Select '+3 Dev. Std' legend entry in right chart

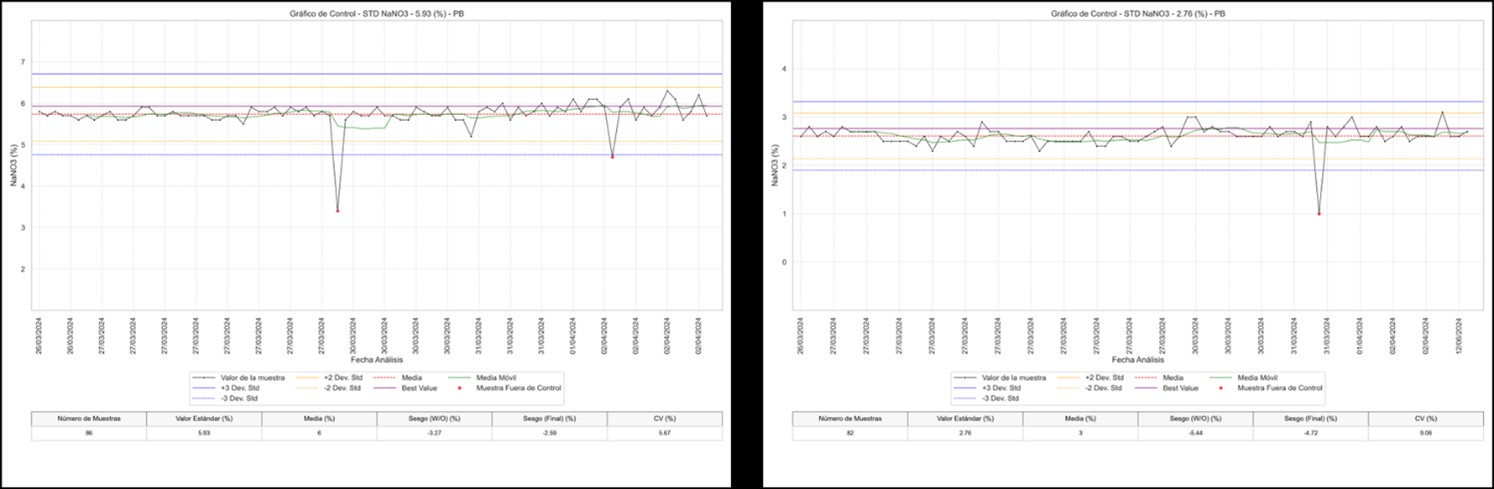coord(987,388)
